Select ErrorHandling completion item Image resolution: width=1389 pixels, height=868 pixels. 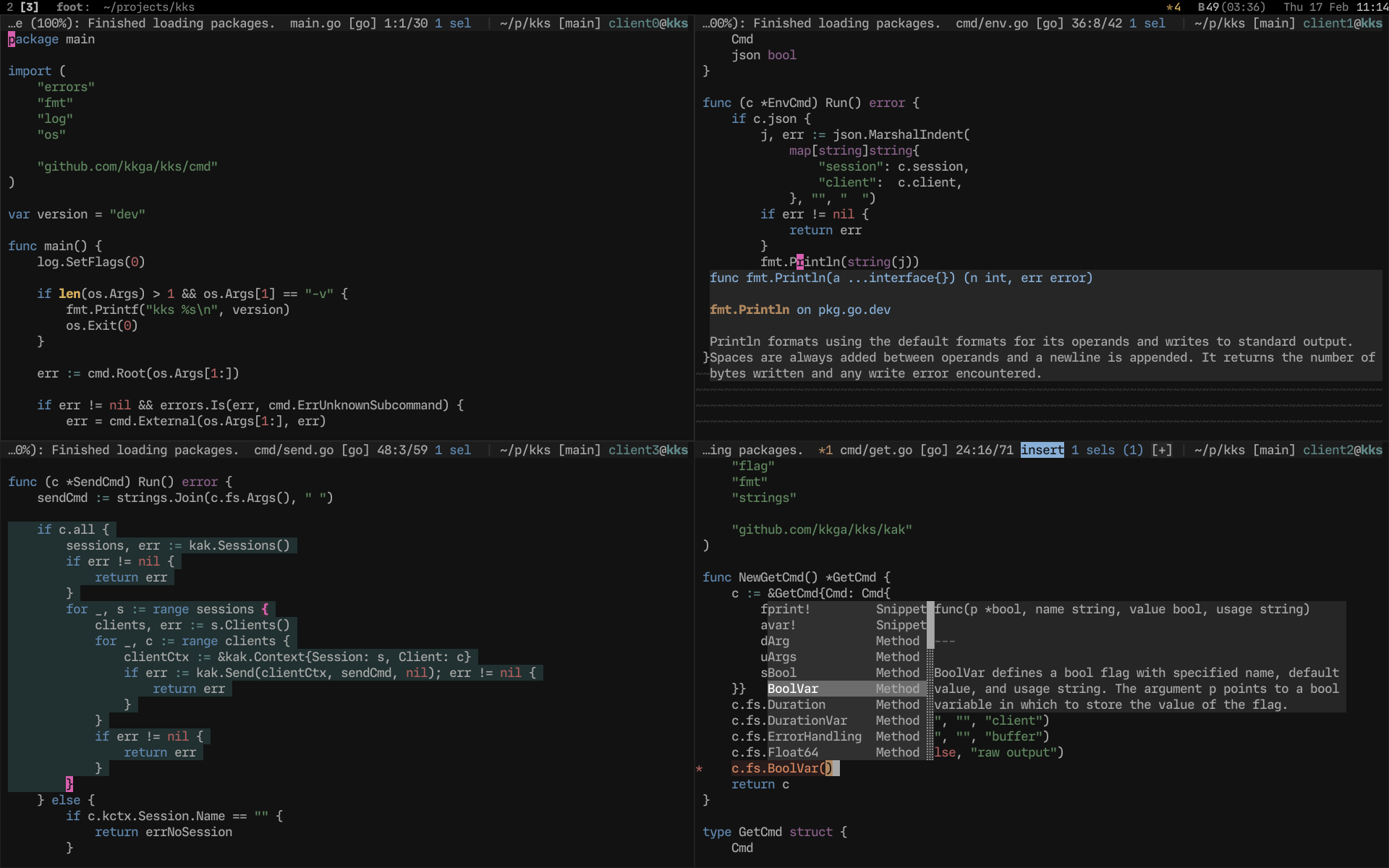(814, 736)
